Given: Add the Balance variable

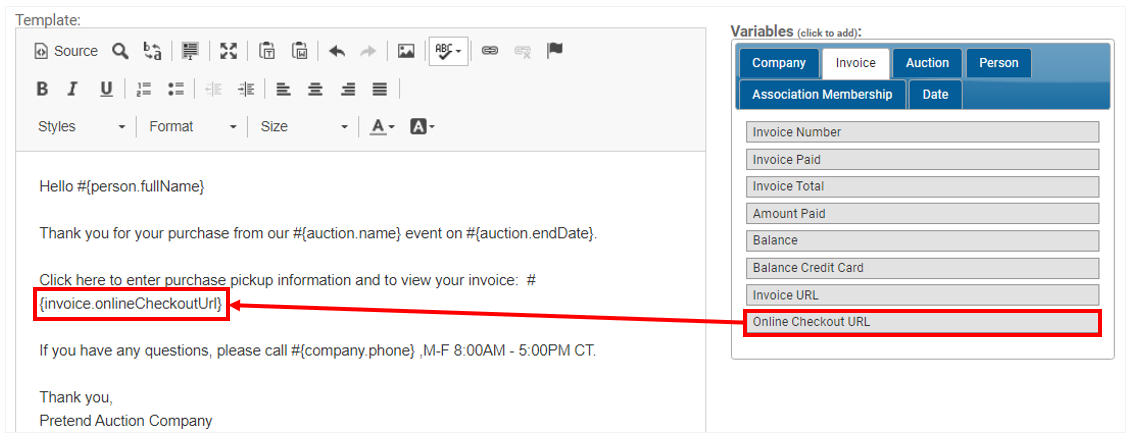Looking at the screenshot, I should pos(922,240).
